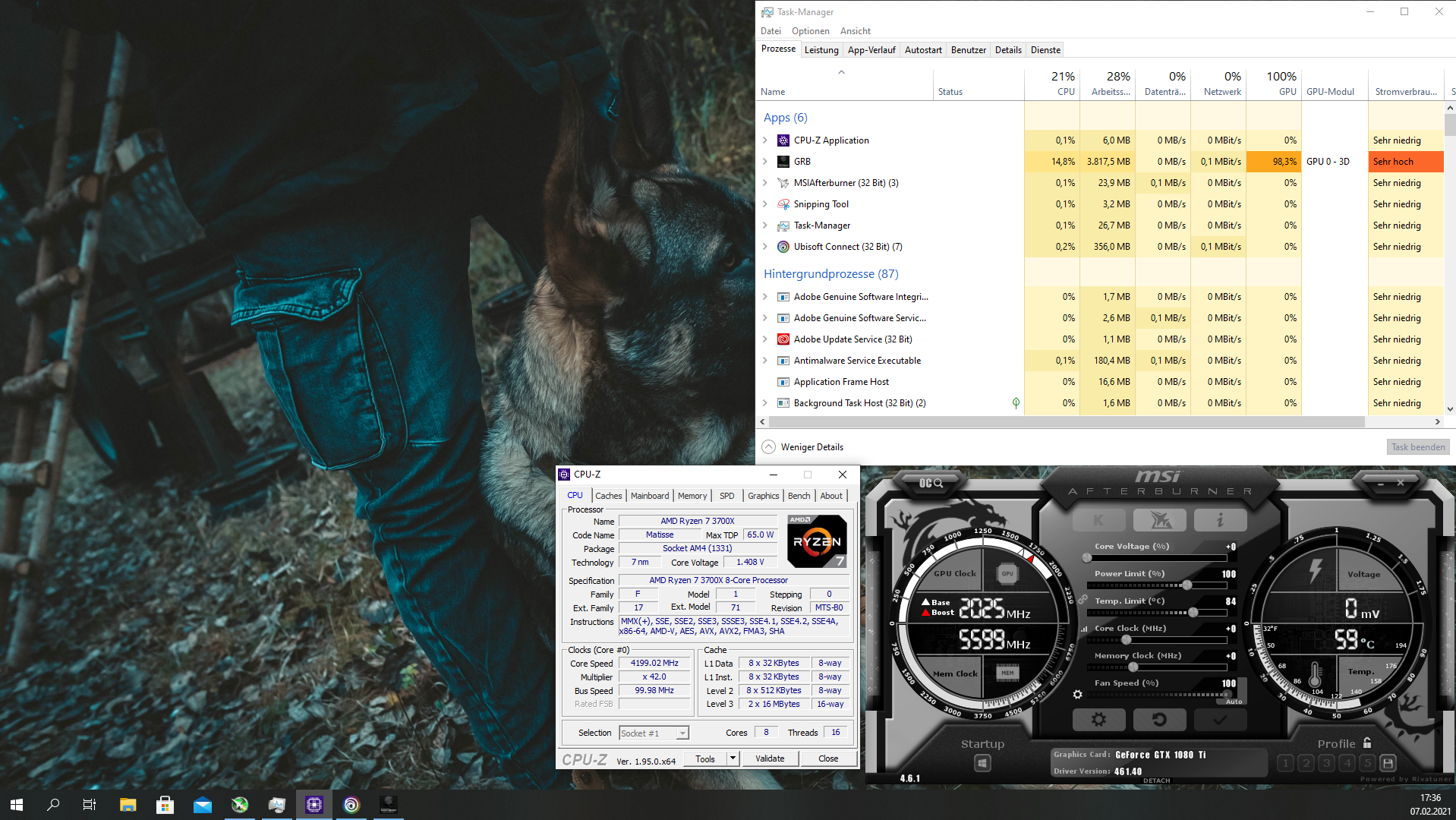Sort processes by the GPU column header
This screenshot has height=820, width=1456.
1274,84
